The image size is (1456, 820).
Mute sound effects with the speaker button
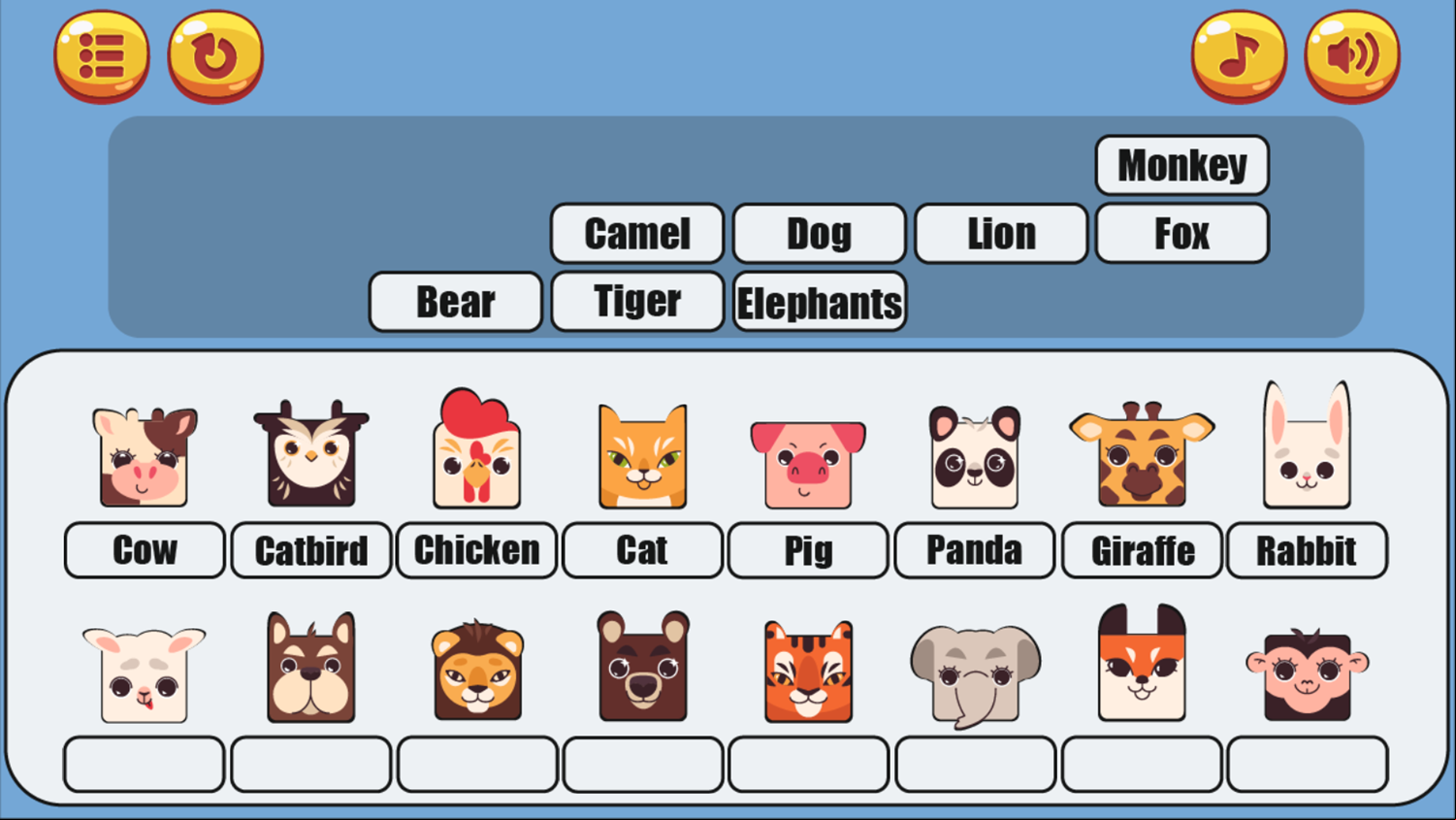pyautogui.click(x=1352, y=56)
